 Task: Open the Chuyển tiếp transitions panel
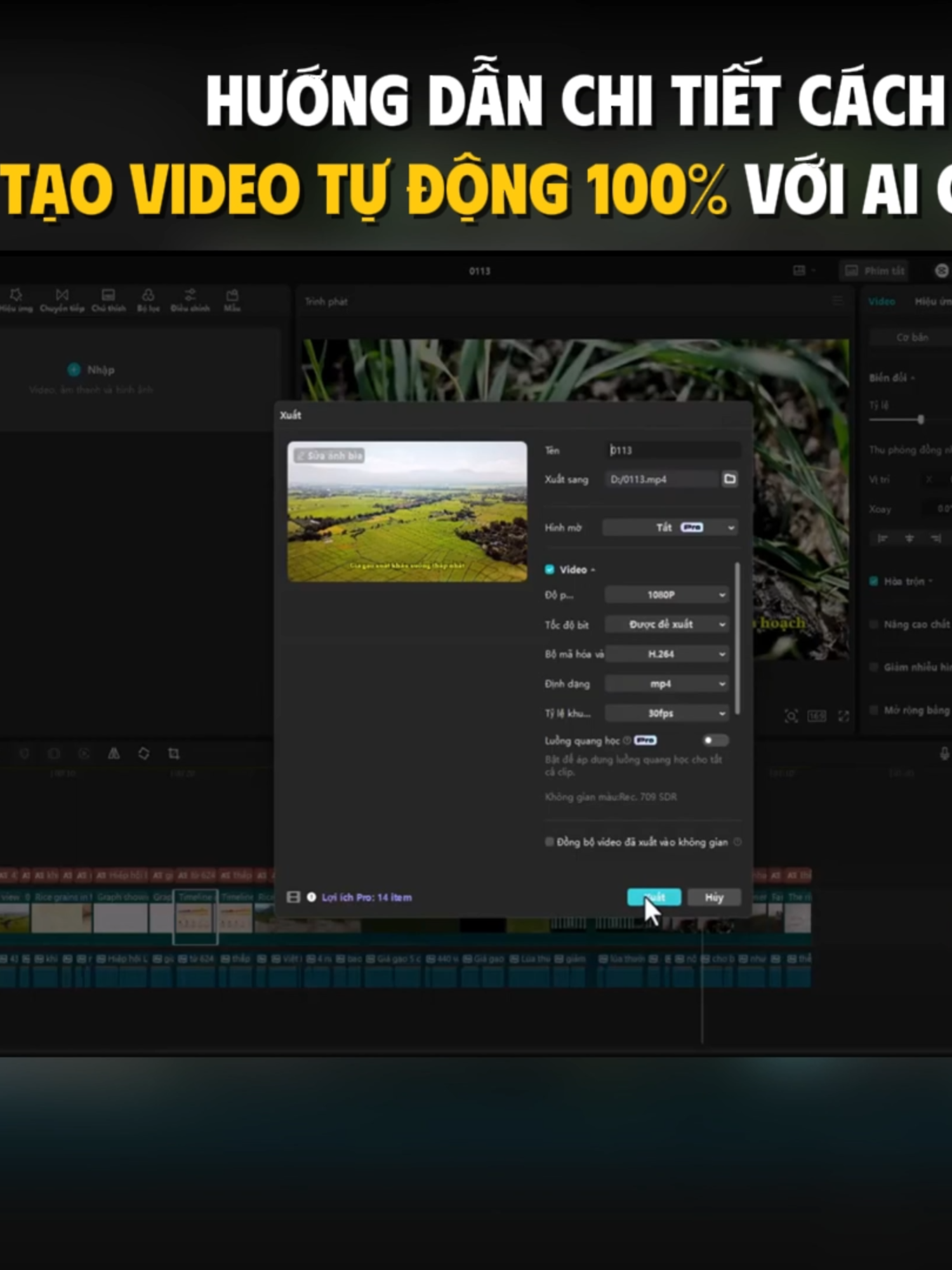[x=62, y=300]
